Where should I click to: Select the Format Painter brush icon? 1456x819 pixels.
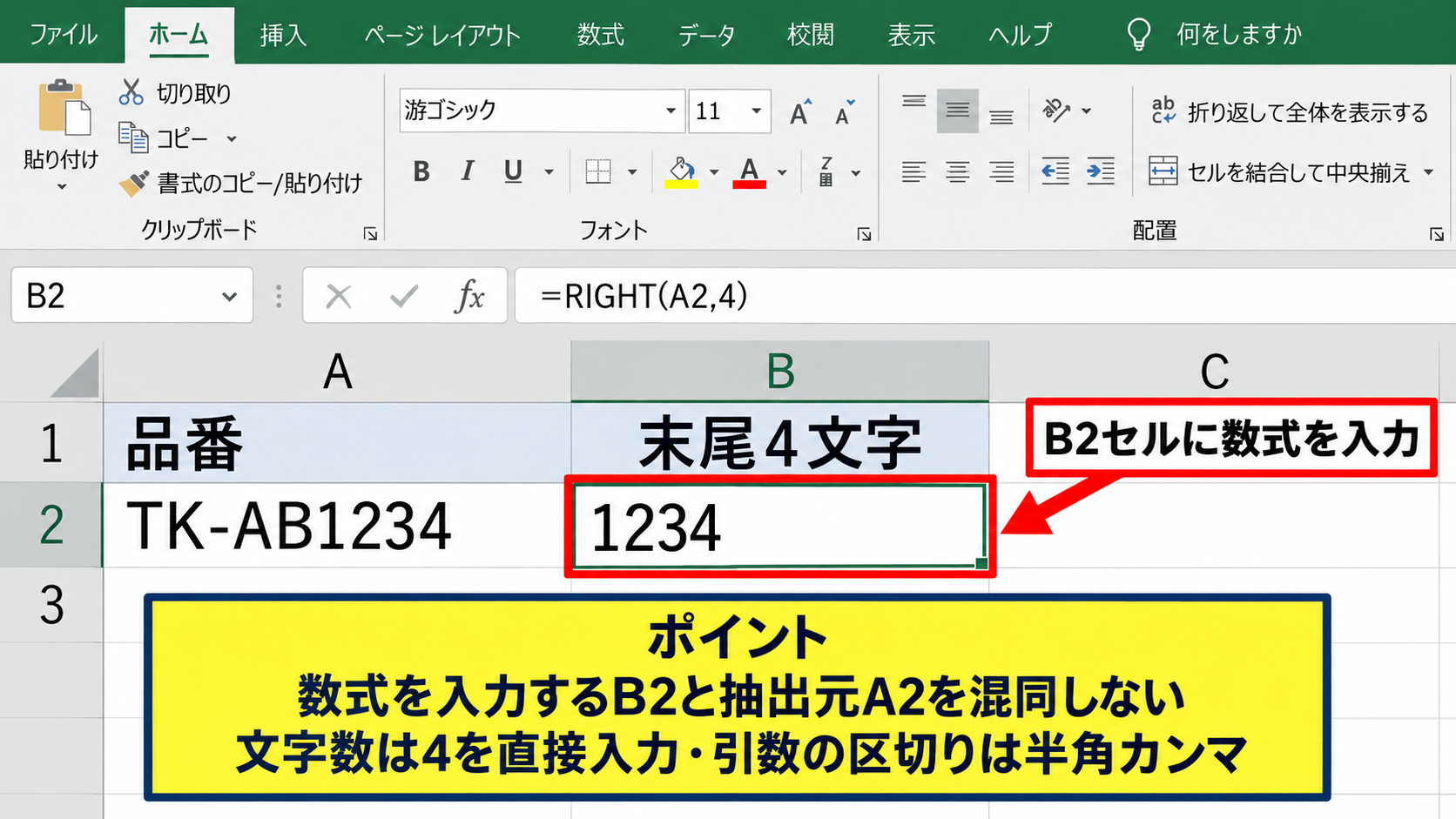[x=134, y=183]
